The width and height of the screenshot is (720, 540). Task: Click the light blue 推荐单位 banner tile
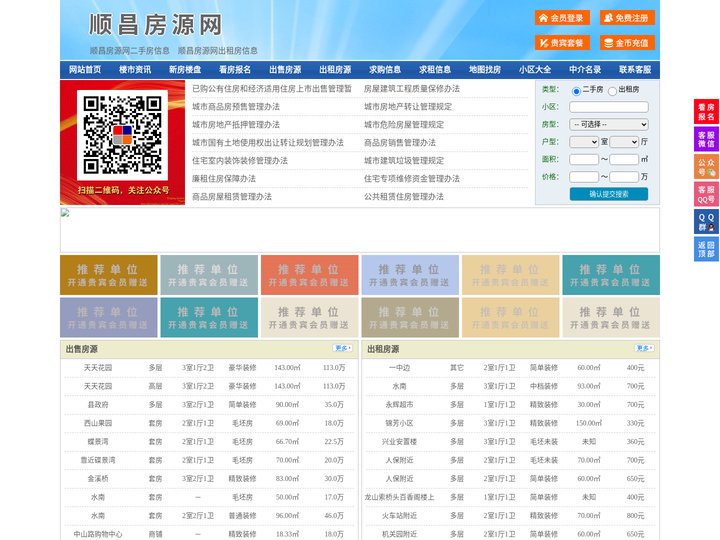point(410,275)
